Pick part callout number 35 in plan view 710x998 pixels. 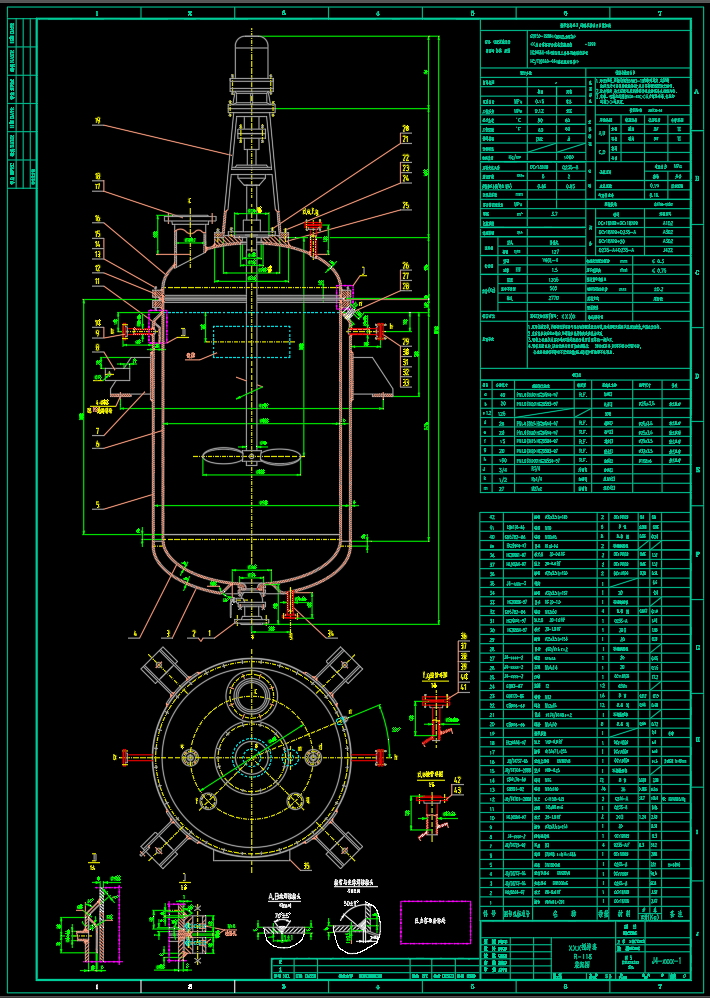click(306, 864)
